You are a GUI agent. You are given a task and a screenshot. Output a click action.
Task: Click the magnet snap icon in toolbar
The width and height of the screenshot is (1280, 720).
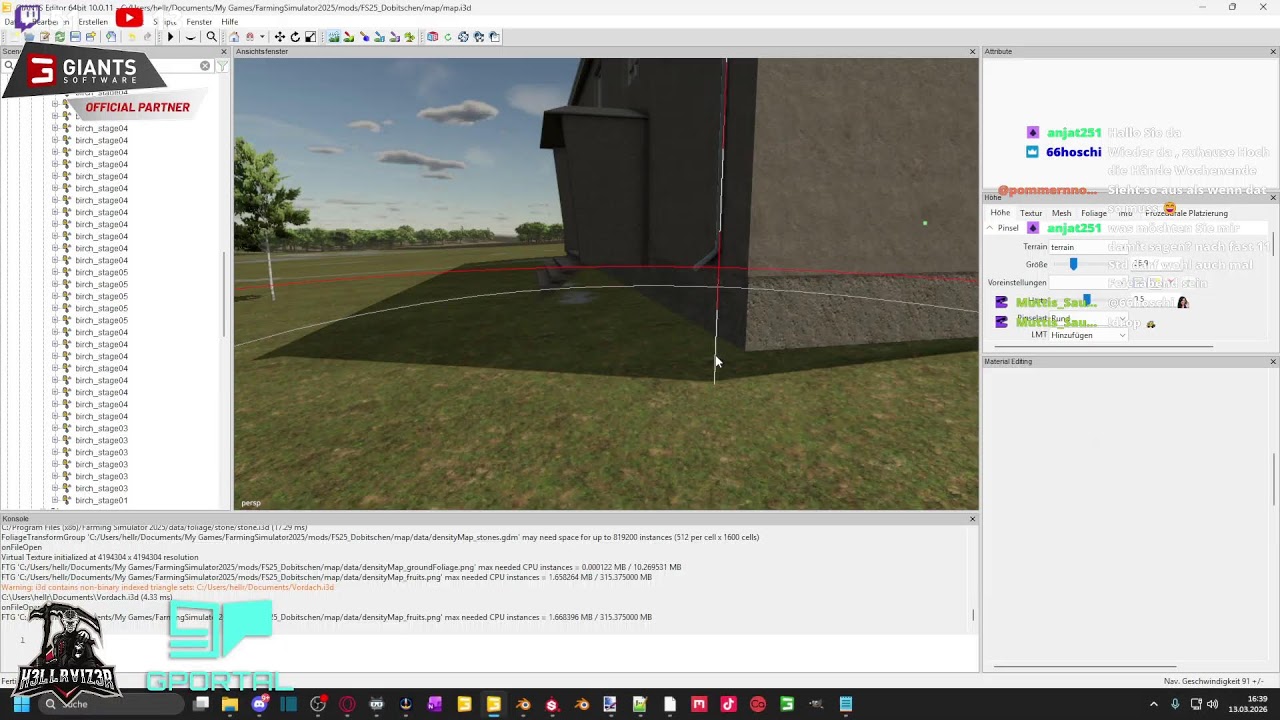click(x=249, y=37)
